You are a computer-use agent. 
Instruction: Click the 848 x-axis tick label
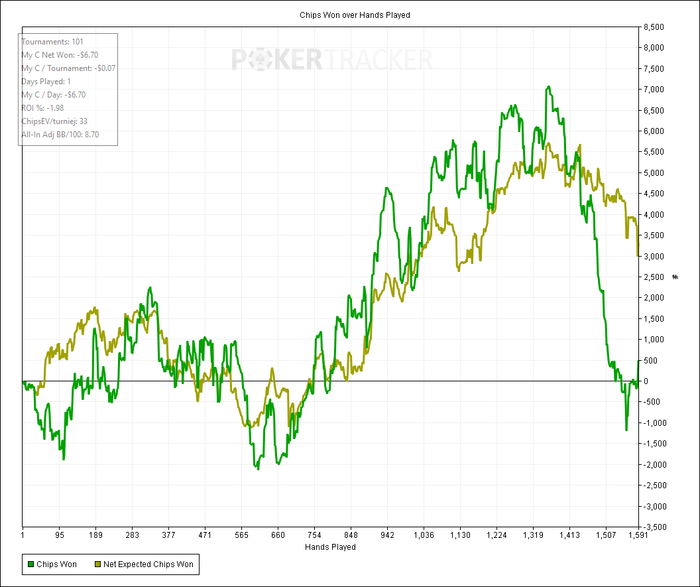(351, 535)
